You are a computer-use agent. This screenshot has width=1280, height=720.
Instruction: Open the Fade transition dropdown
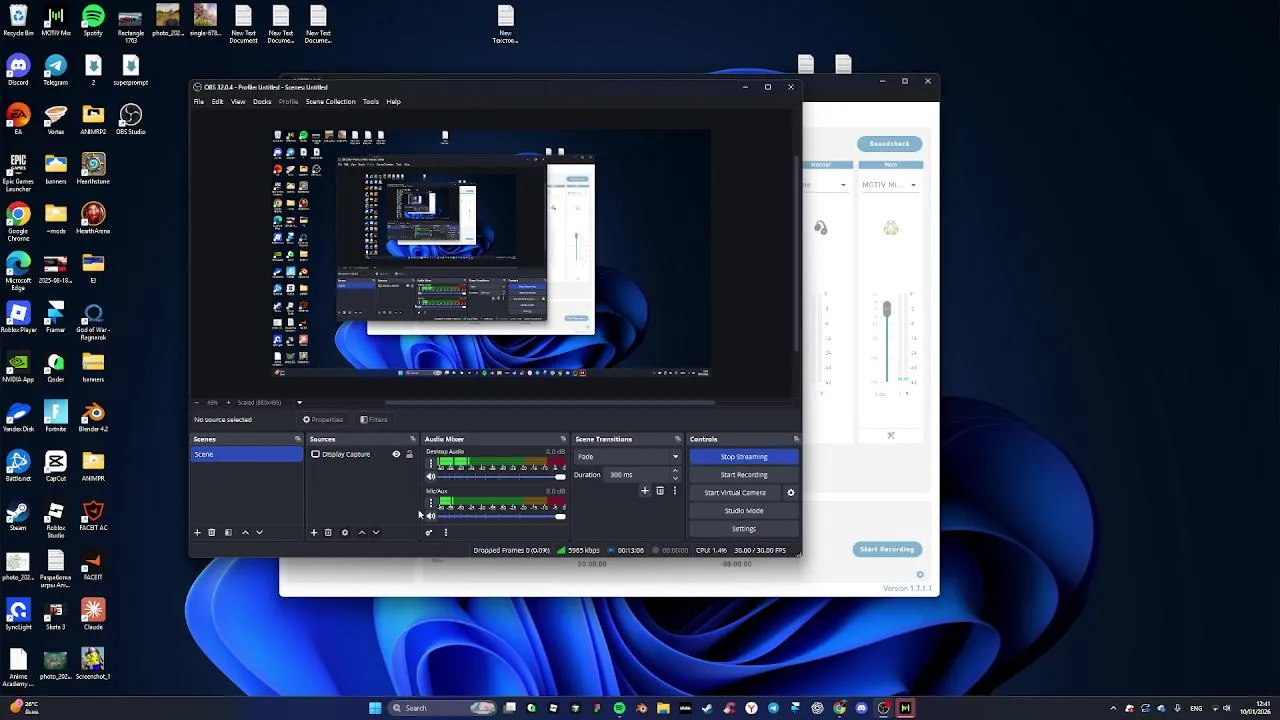tap(627, 457)
